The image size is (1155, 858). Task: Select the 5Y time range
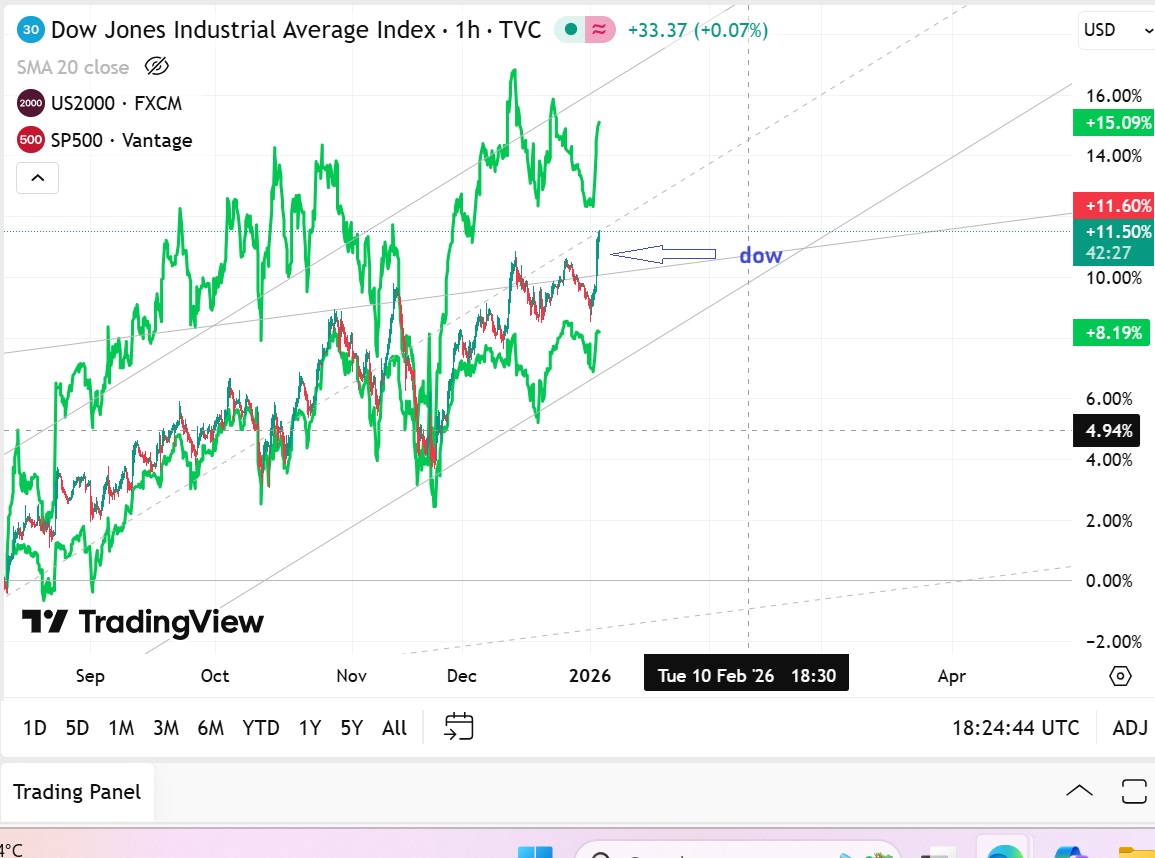click(351, 728)
